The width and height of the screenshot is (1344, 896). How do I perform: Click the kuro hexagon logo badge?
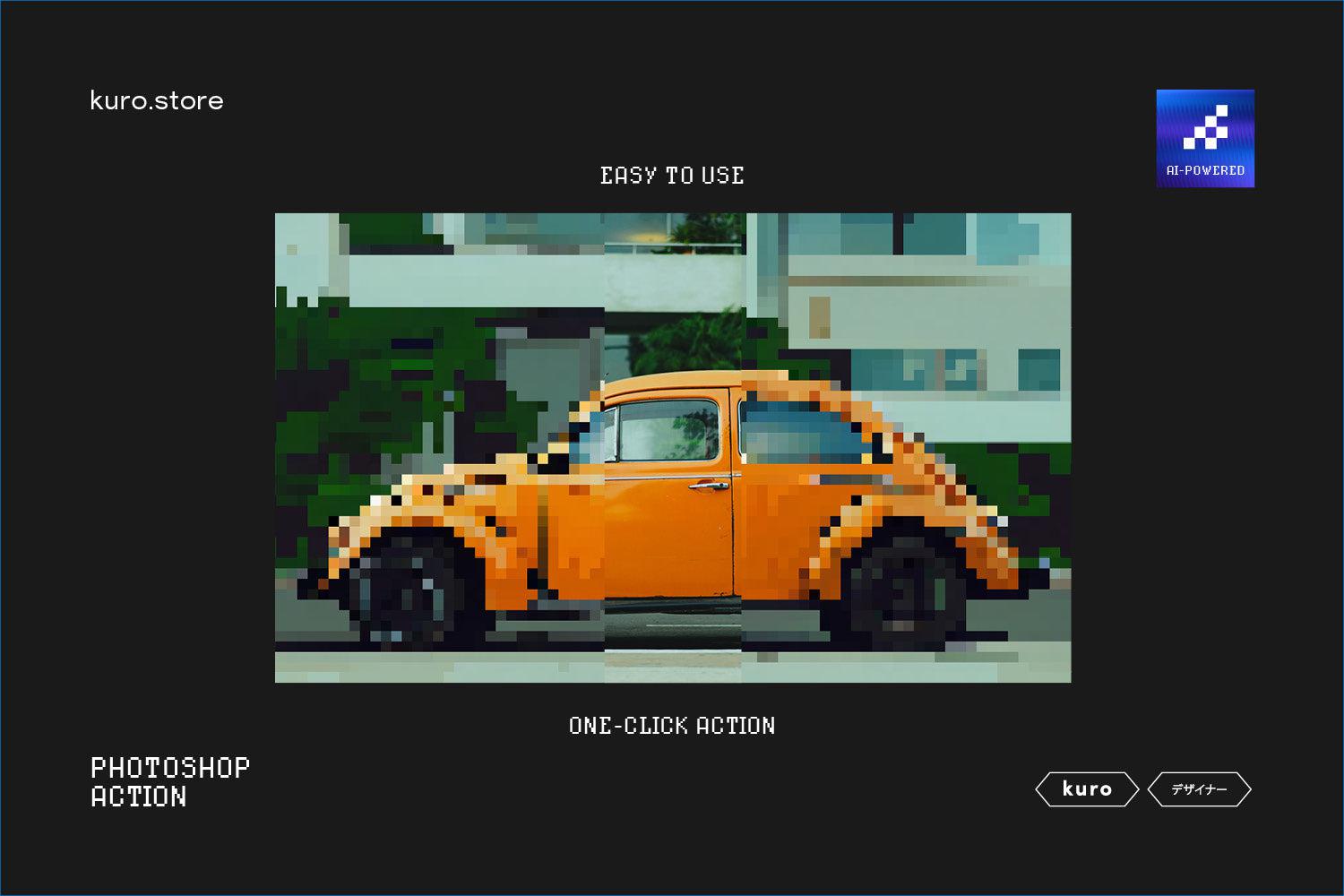tap(1086, 788)
